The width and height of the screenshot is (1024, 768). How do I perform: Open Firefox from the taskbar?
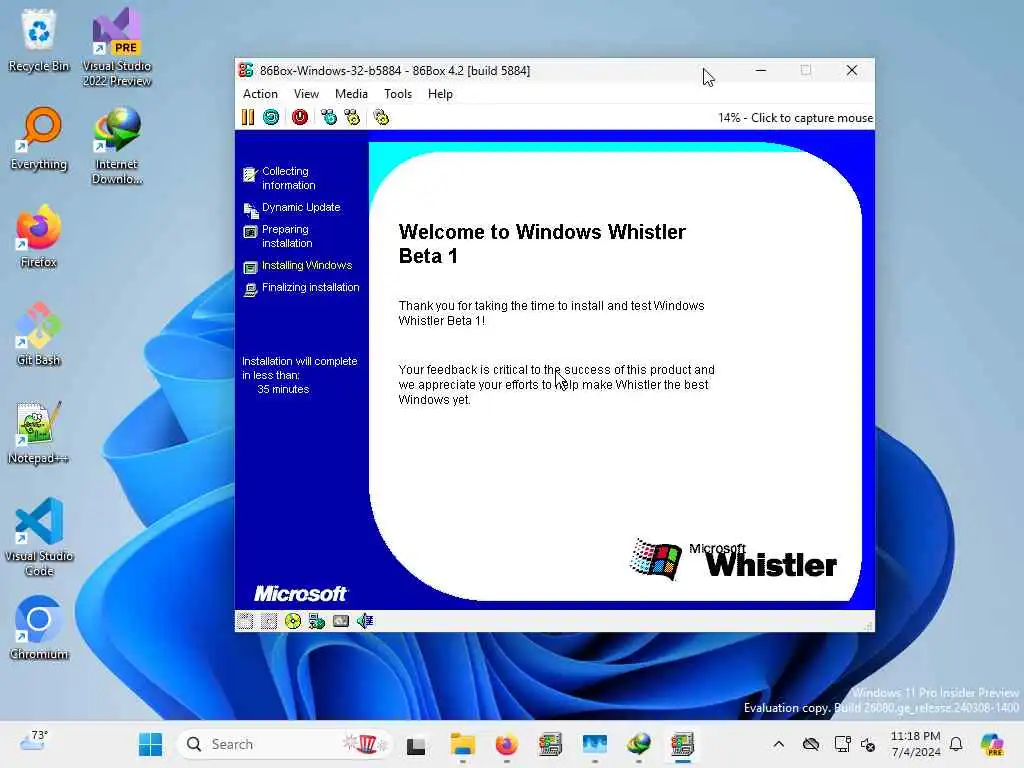(x=506, y=745)
